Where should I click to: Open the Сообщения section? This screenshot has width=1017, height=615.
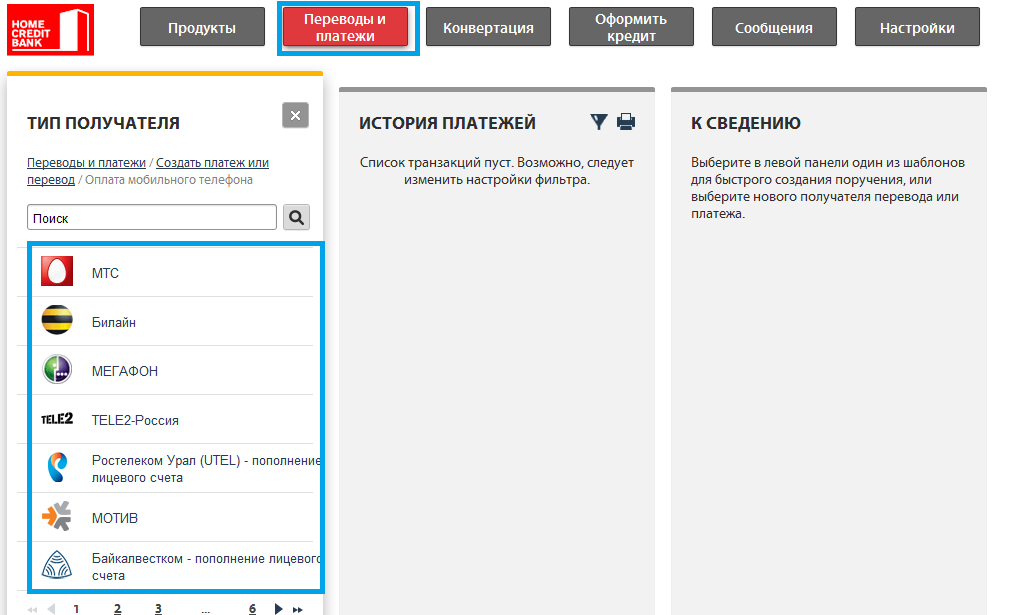click(774, 27)
